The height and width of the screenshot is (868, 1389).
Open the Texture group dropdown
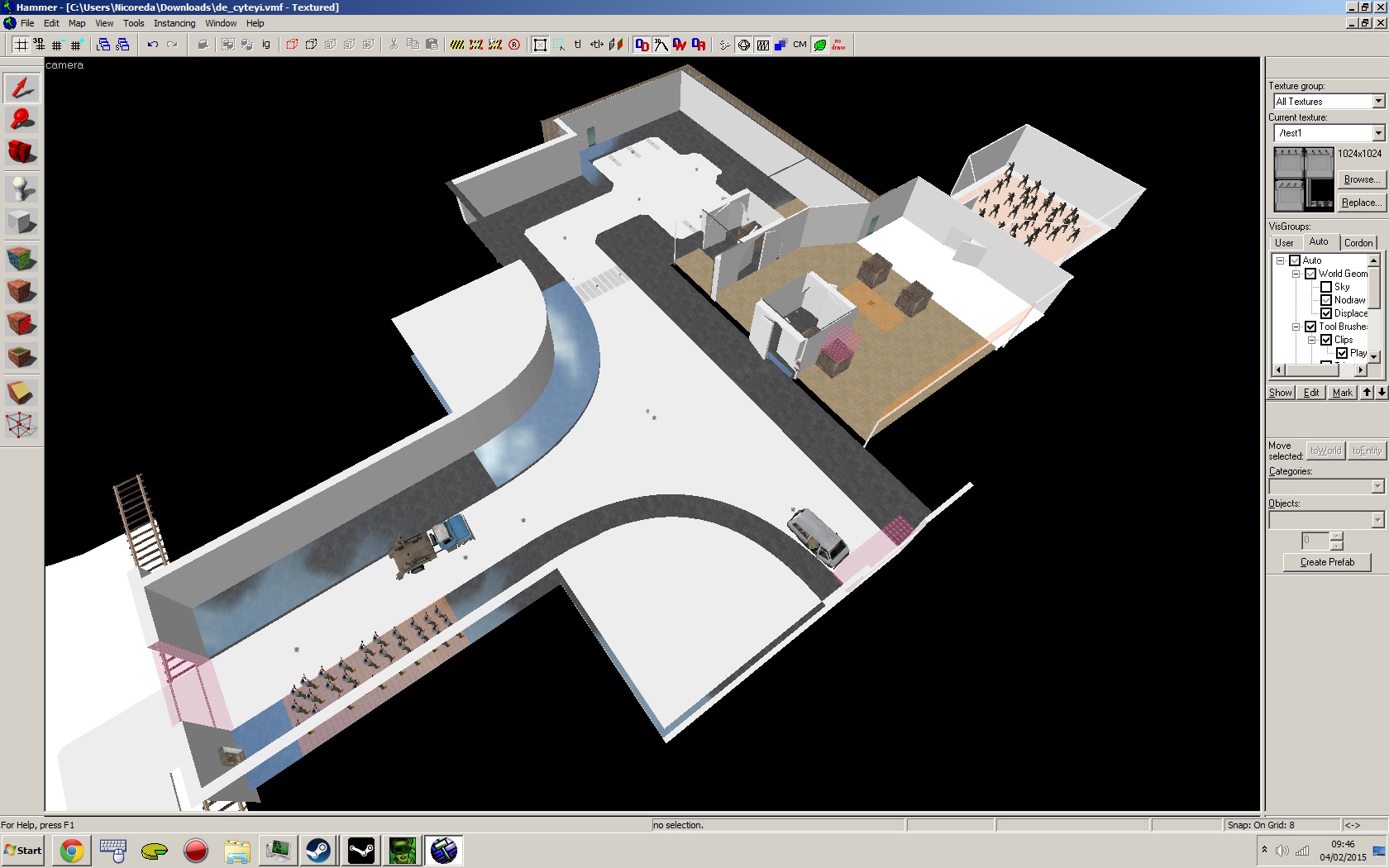(1377, 102)
